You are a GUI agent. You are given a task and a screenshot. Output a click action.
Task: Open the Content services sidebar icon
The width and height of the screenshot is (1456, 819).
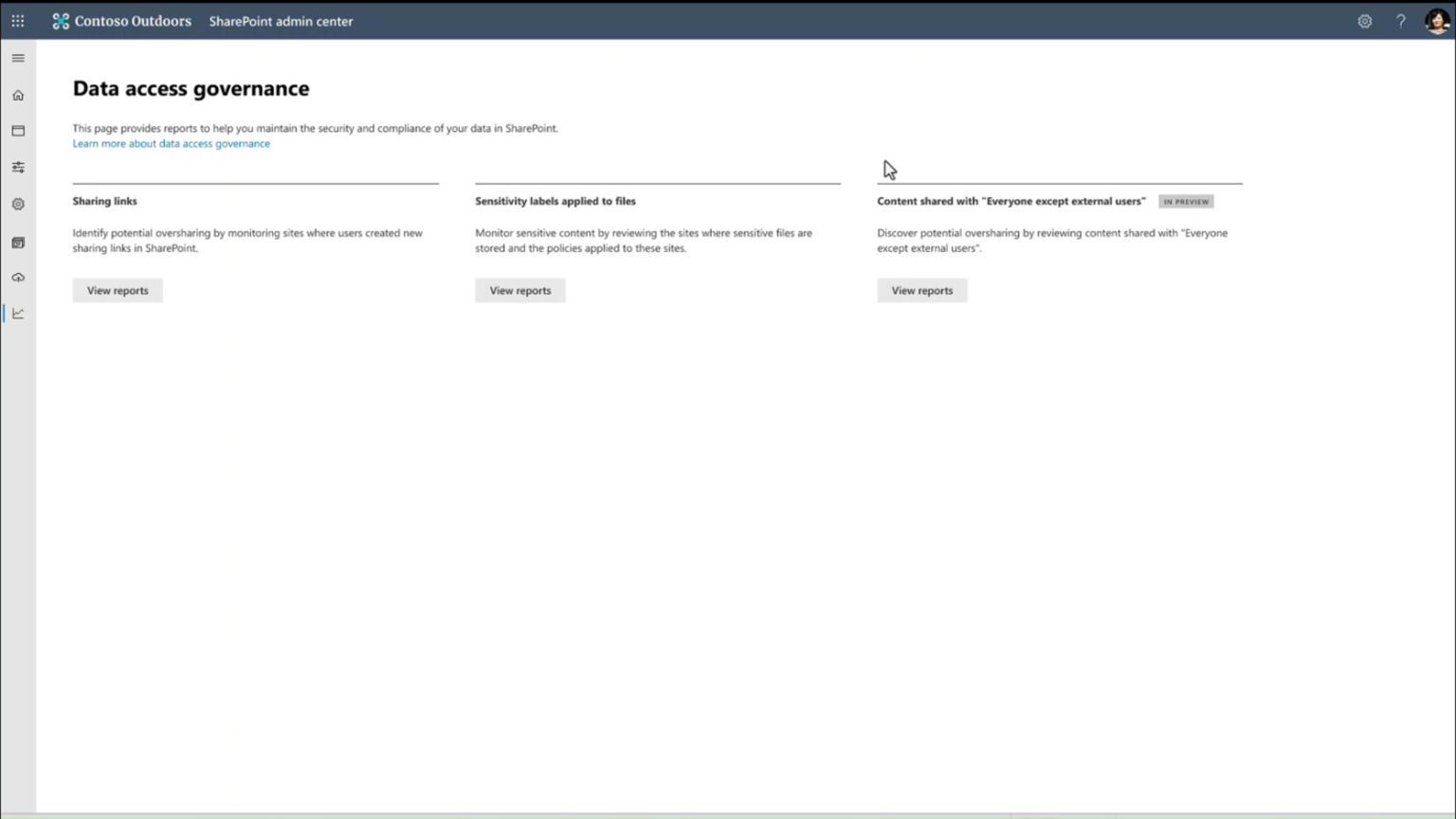pos(17,242)
